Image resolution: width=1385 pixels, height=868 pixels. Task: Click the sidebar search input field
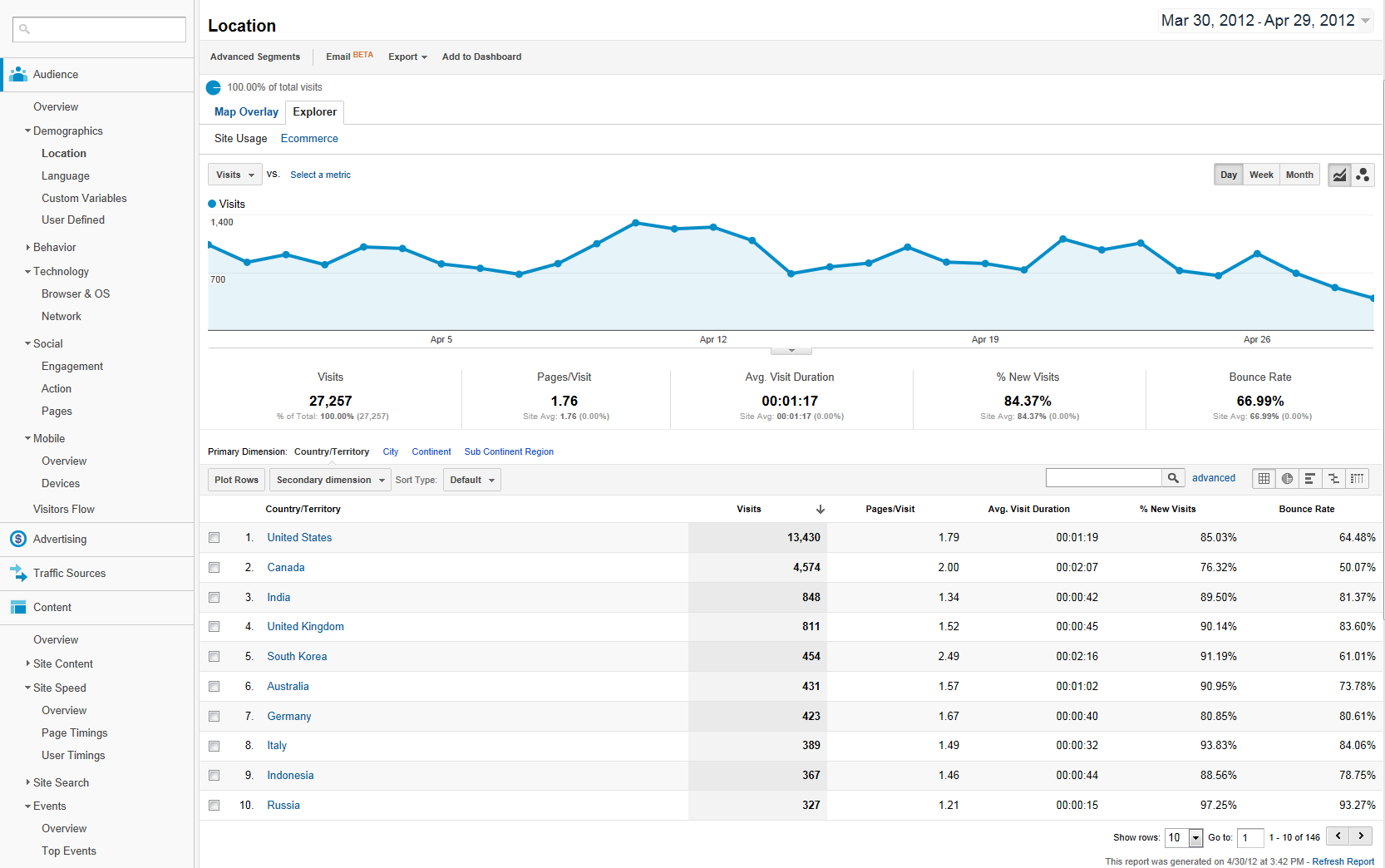pos(99,29)
